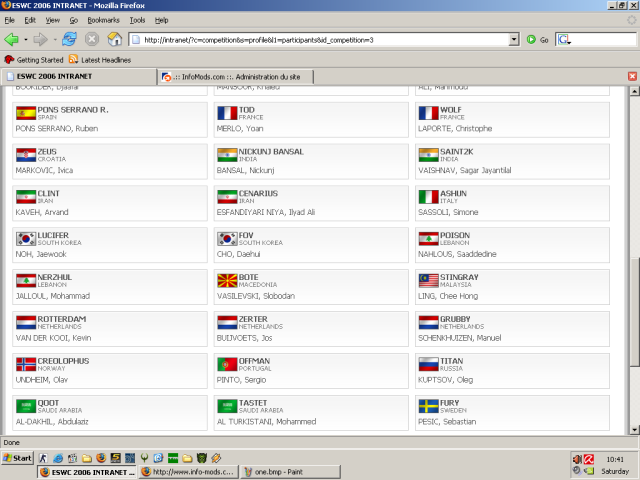
Task: Open the Google search engine selector
Action: tap(564, 40)
